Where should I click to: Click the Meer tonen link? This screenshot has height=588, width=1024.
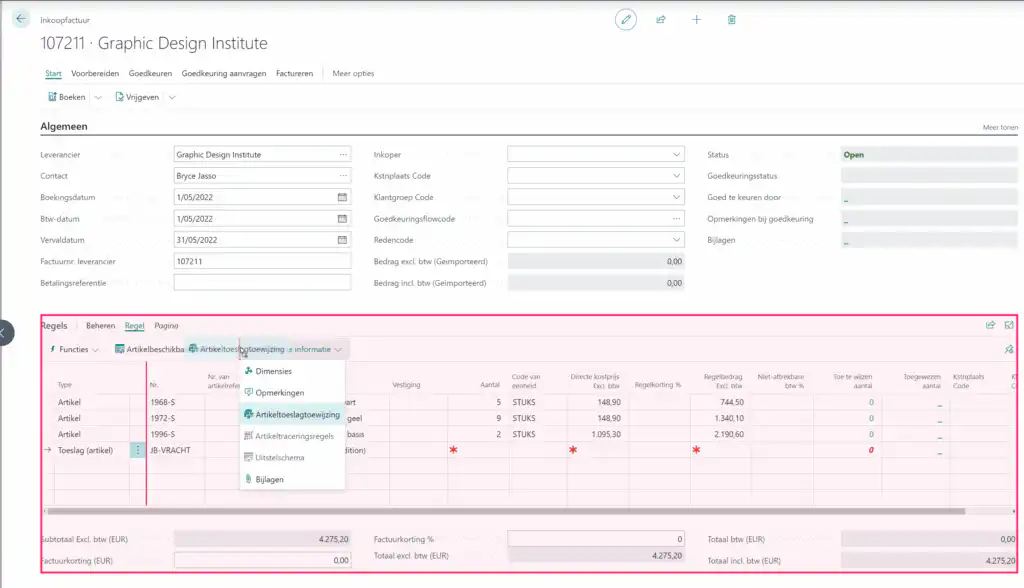[1000, 128]
